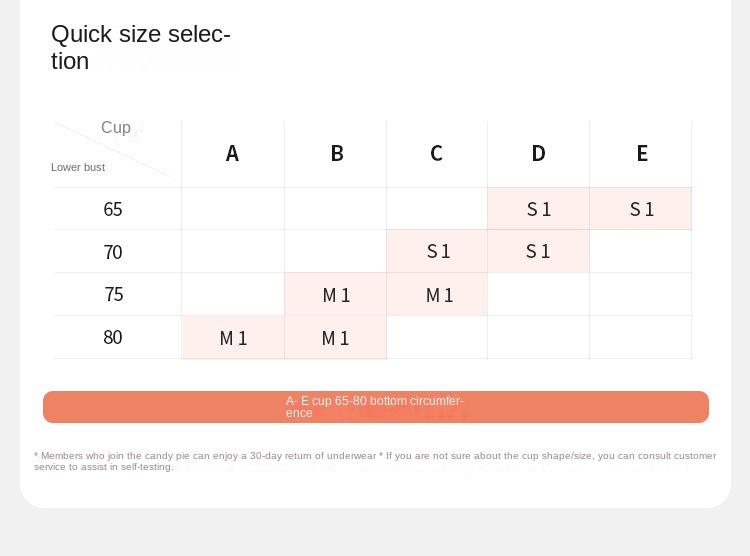The width and height of the screenshot is (750, 556).
Task: Click the E cup column header
Action: (x=642, y=154)
